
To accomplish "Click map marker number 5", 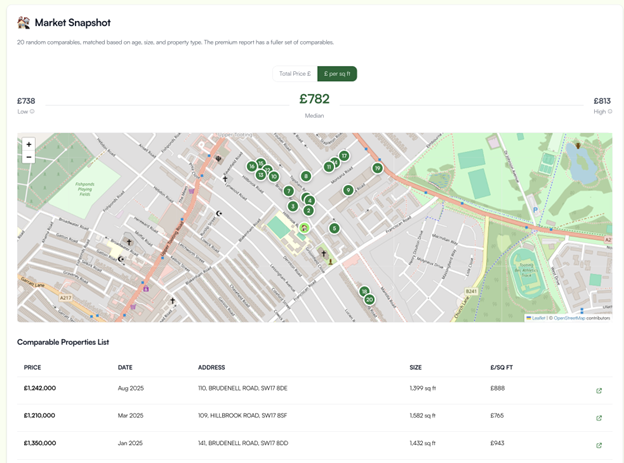I will [334, 228].
